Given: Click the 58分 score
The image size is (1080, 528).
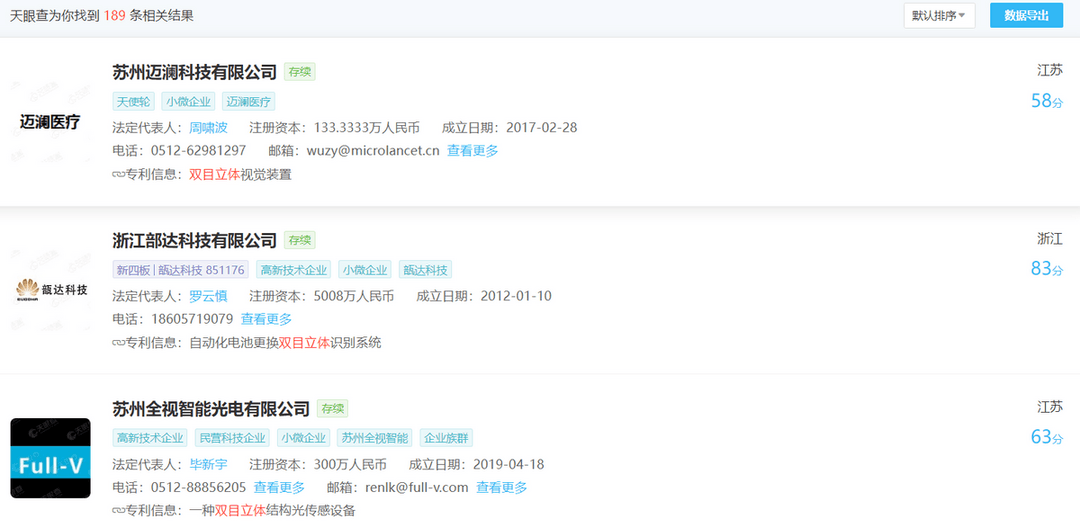Looking at the screenshot, I should pos(1047,101).
